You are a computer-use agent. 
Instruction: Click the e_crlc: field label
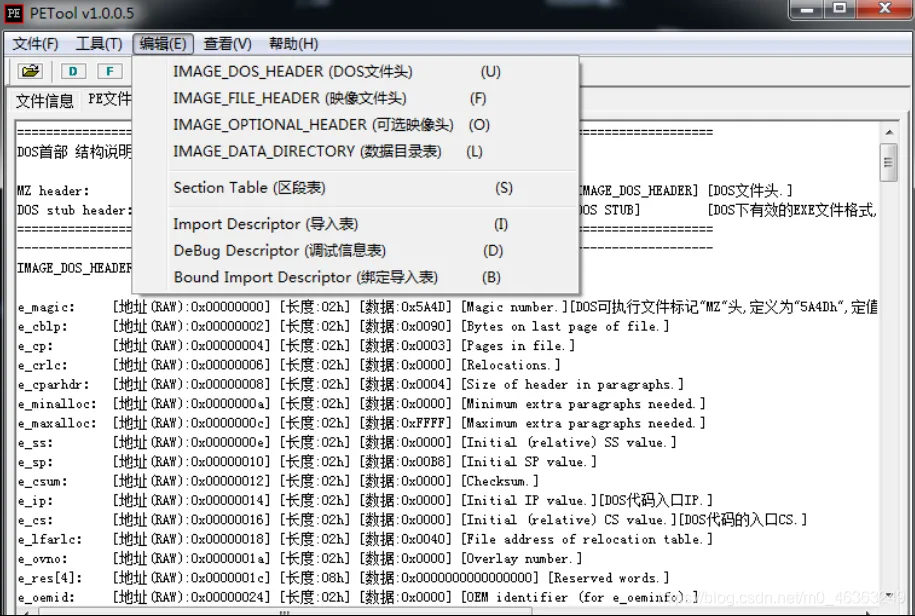[42, 365]
